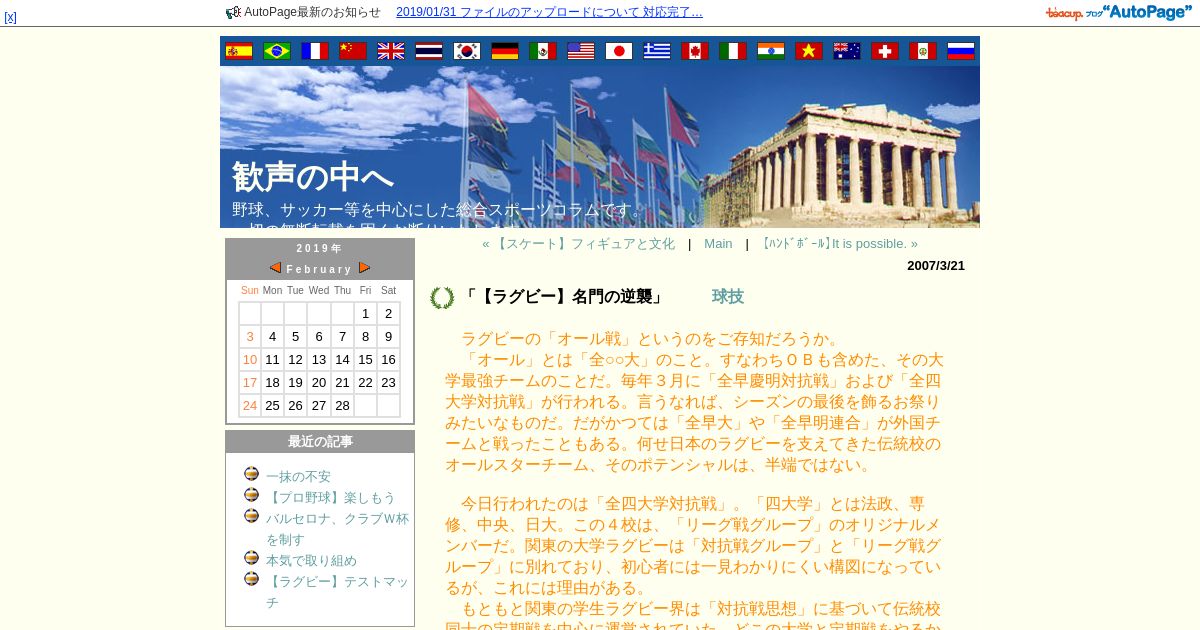Viewport: 1200px width, 630px height.
Task: Click the Italy flag icon
Action: point(733,51)
